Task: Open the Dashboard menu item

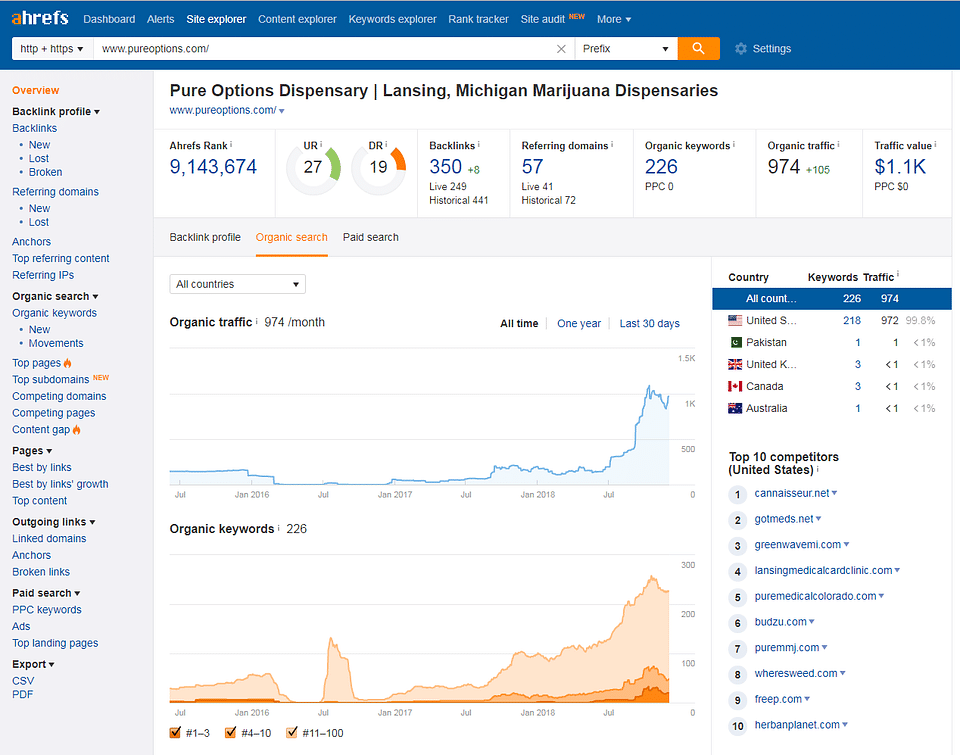Action: click(109, 19)
